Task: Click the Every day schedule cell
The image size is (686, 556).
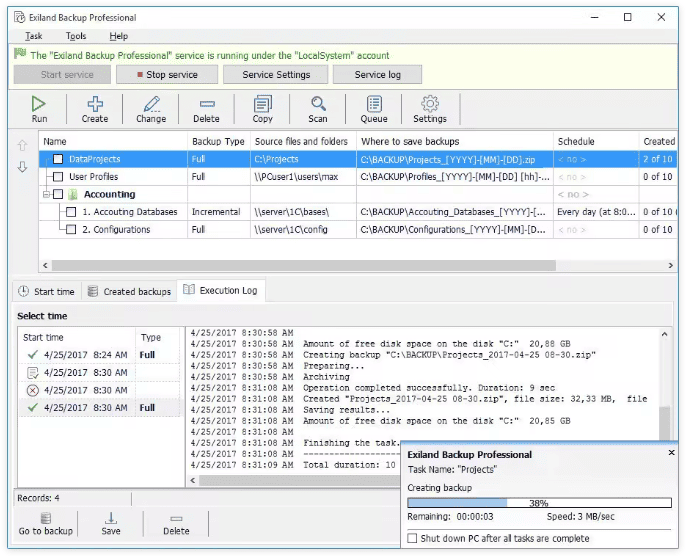Action: click(596, 212)
